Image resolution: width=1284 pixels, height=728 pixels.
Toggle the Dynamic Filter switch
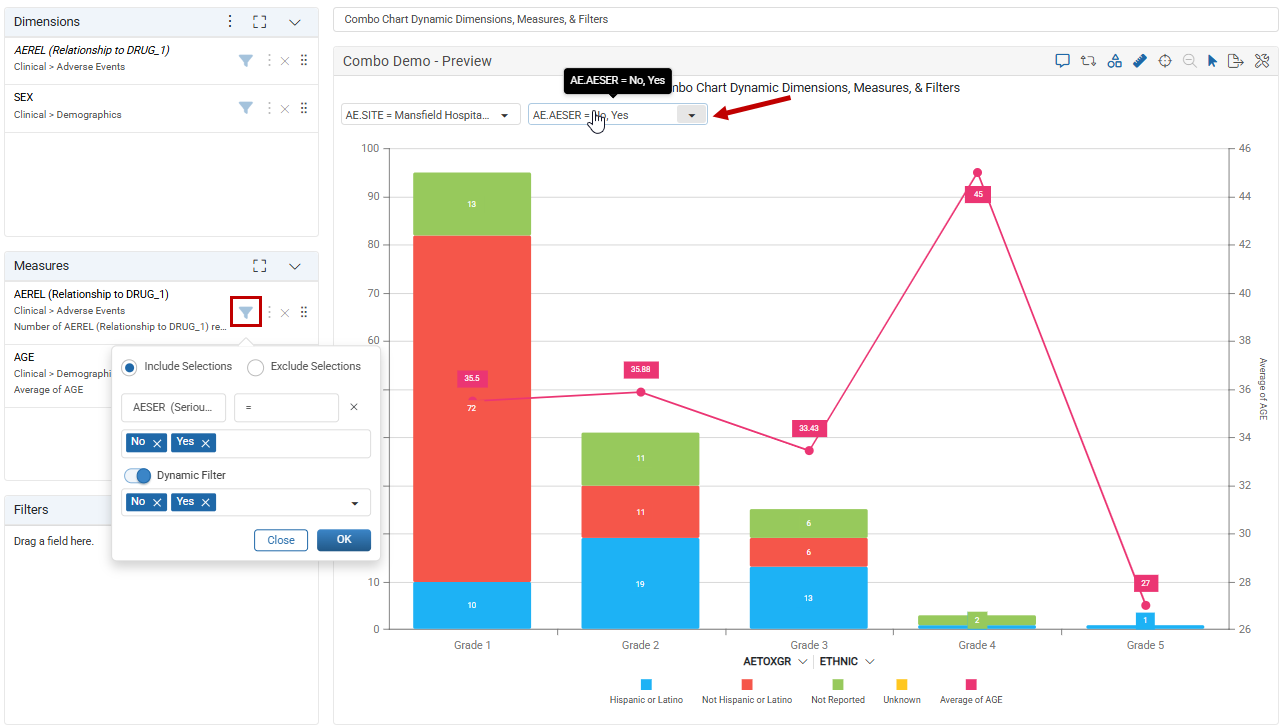137,476
